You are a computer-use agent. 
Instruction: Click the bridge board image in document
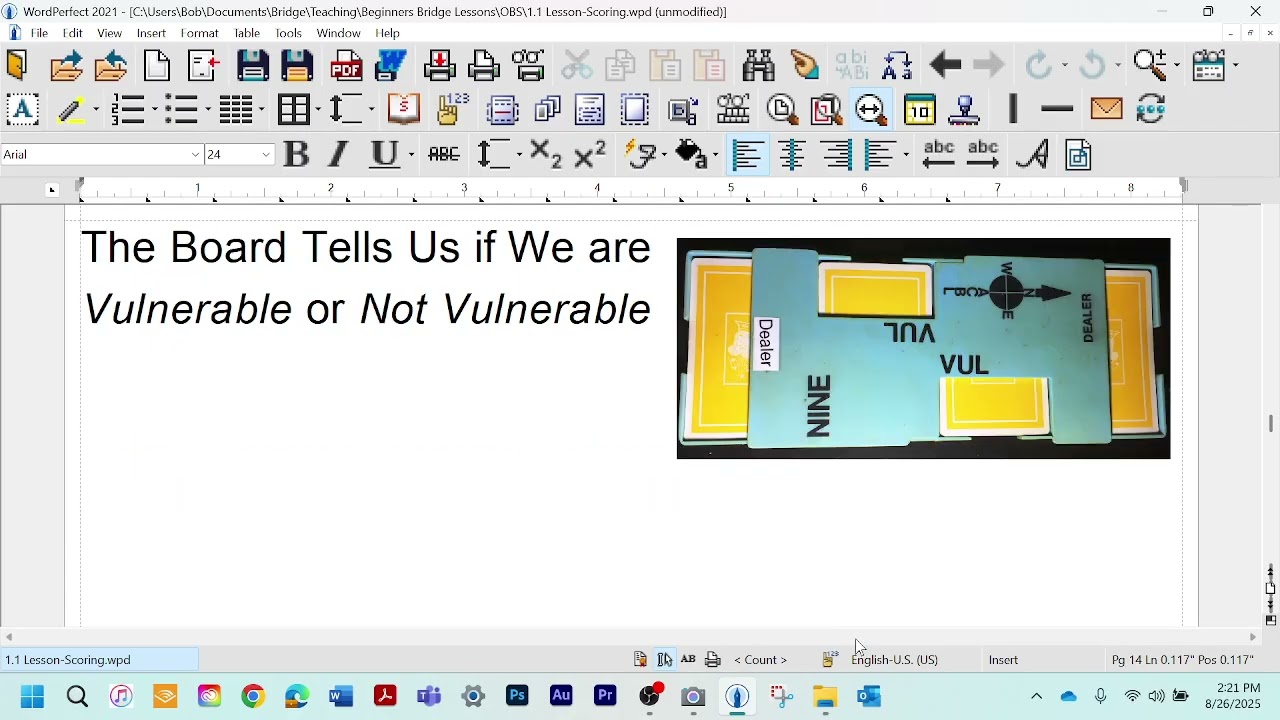pyautogui.click(x=924, y=348)
